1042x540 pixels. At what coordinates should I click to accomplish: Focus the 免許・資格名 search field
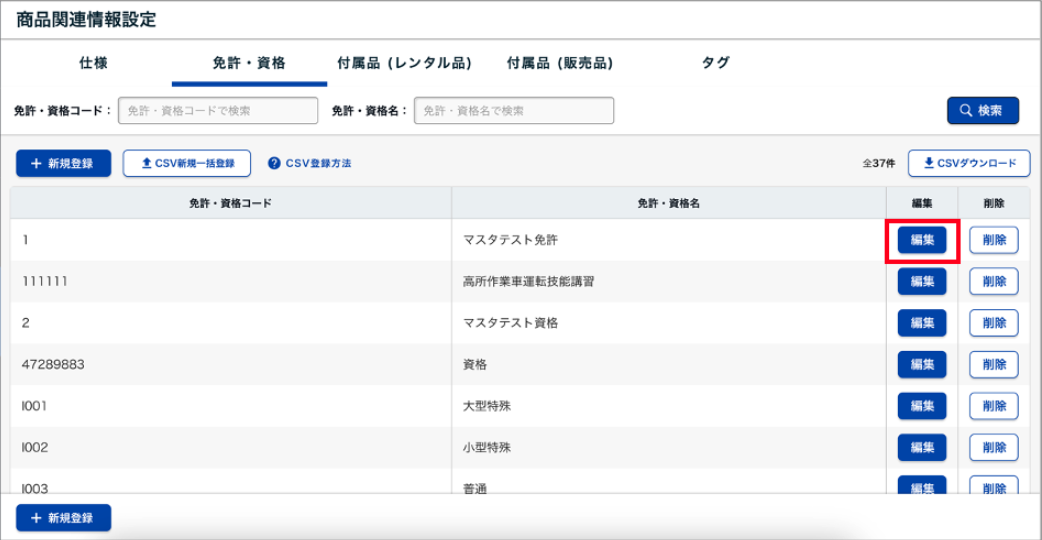click(514, 111)
